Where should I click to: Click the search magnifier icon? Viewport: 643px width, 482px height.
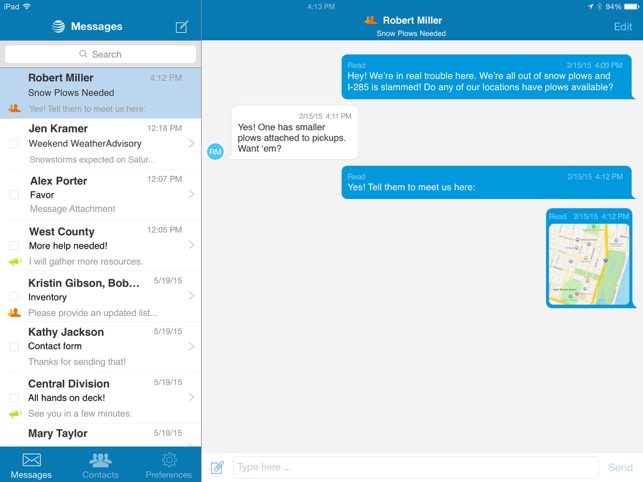coord(83,54)
